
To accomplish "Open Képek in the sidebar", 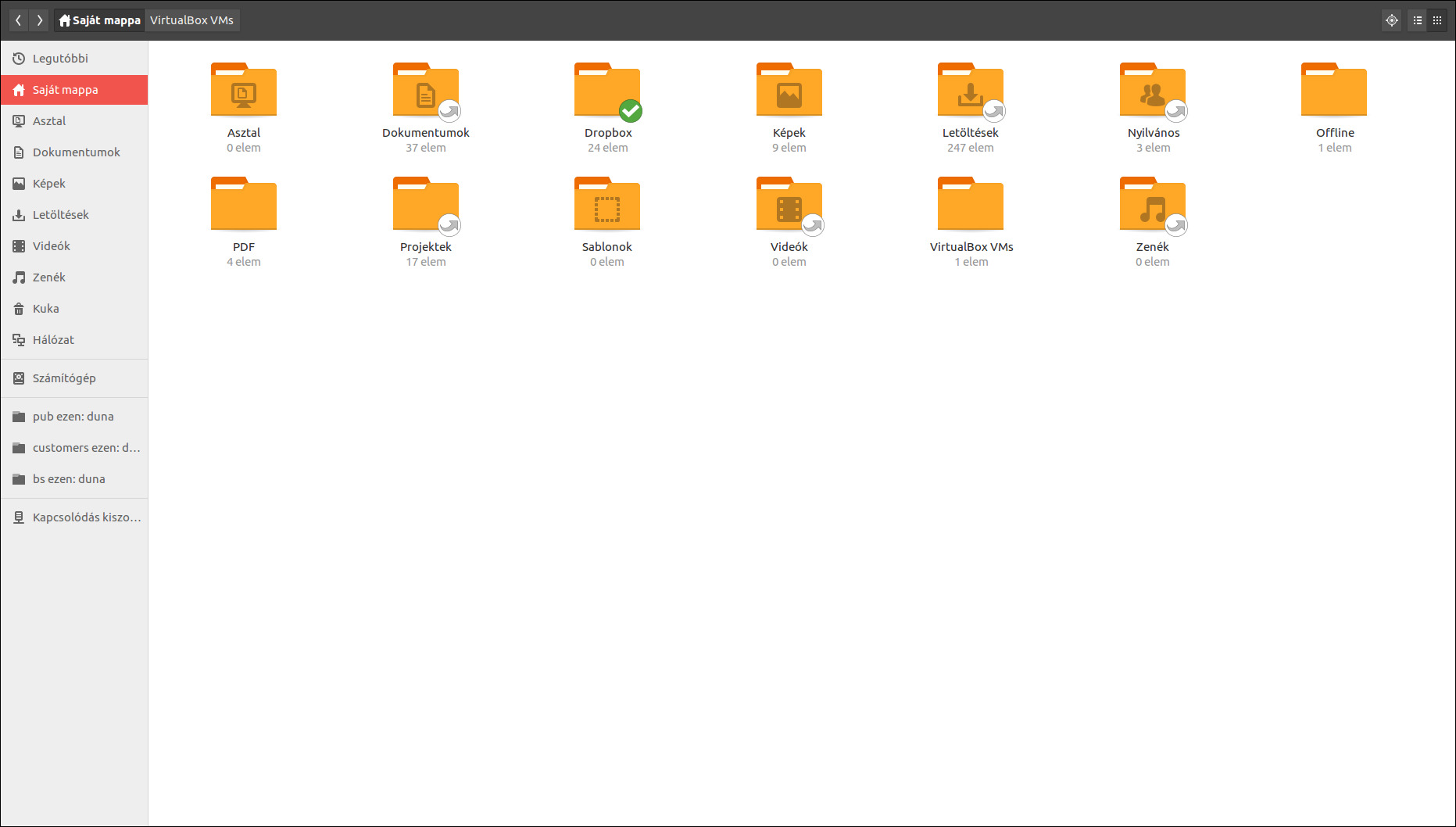I will pyautogui.click(x=74, y=184).
